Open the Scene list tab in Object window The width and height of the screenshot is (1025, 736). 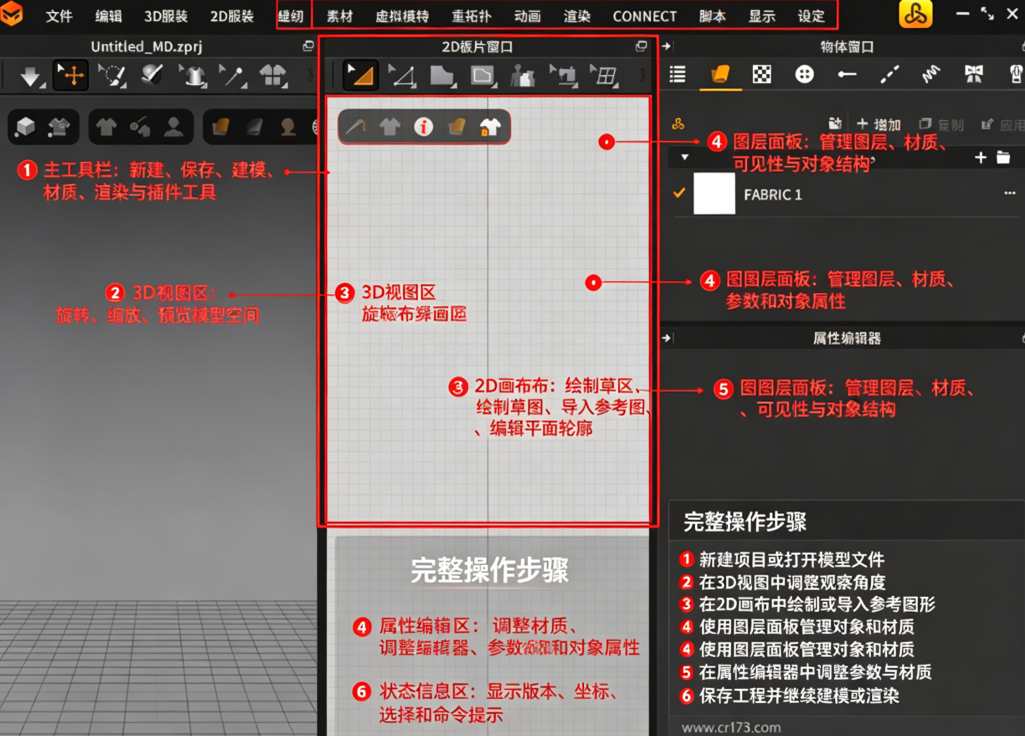point(678,75)
